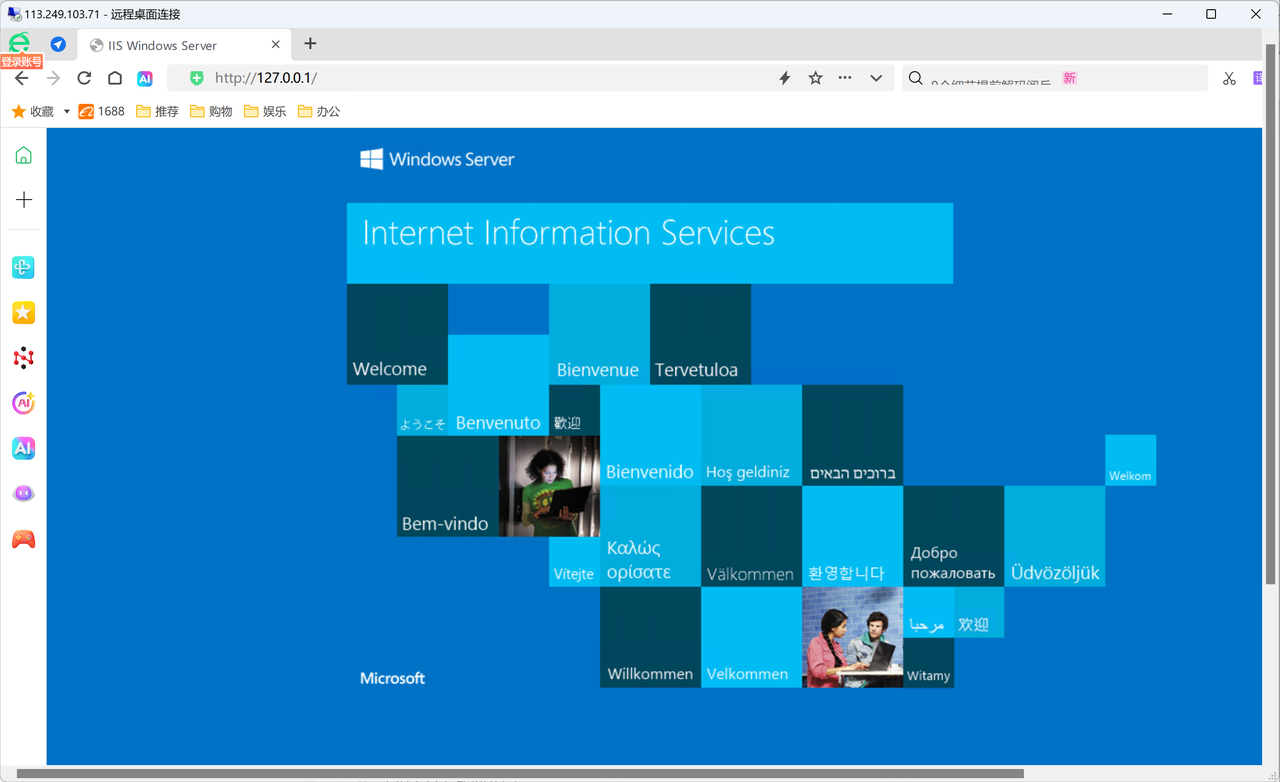Click the Welcome tile
This screenshot has width=1280, height=782.
[397, 334]
